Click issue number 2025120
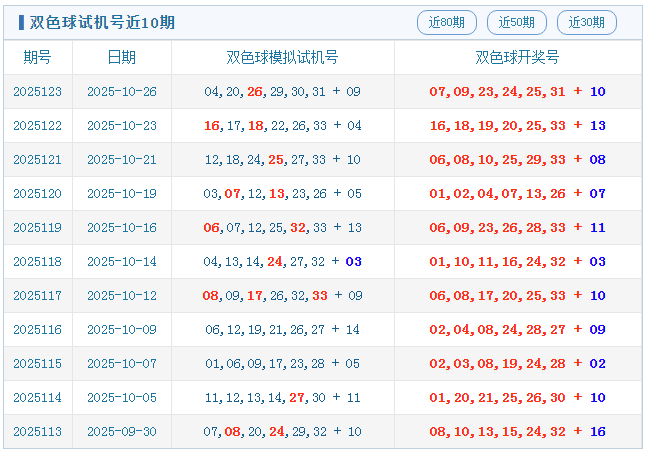 (37, 194)
